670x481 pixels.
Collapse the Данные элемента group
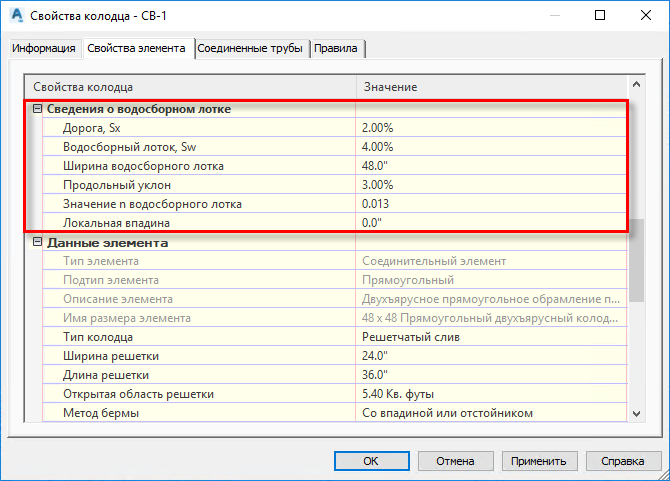click(x=38, y=242)
